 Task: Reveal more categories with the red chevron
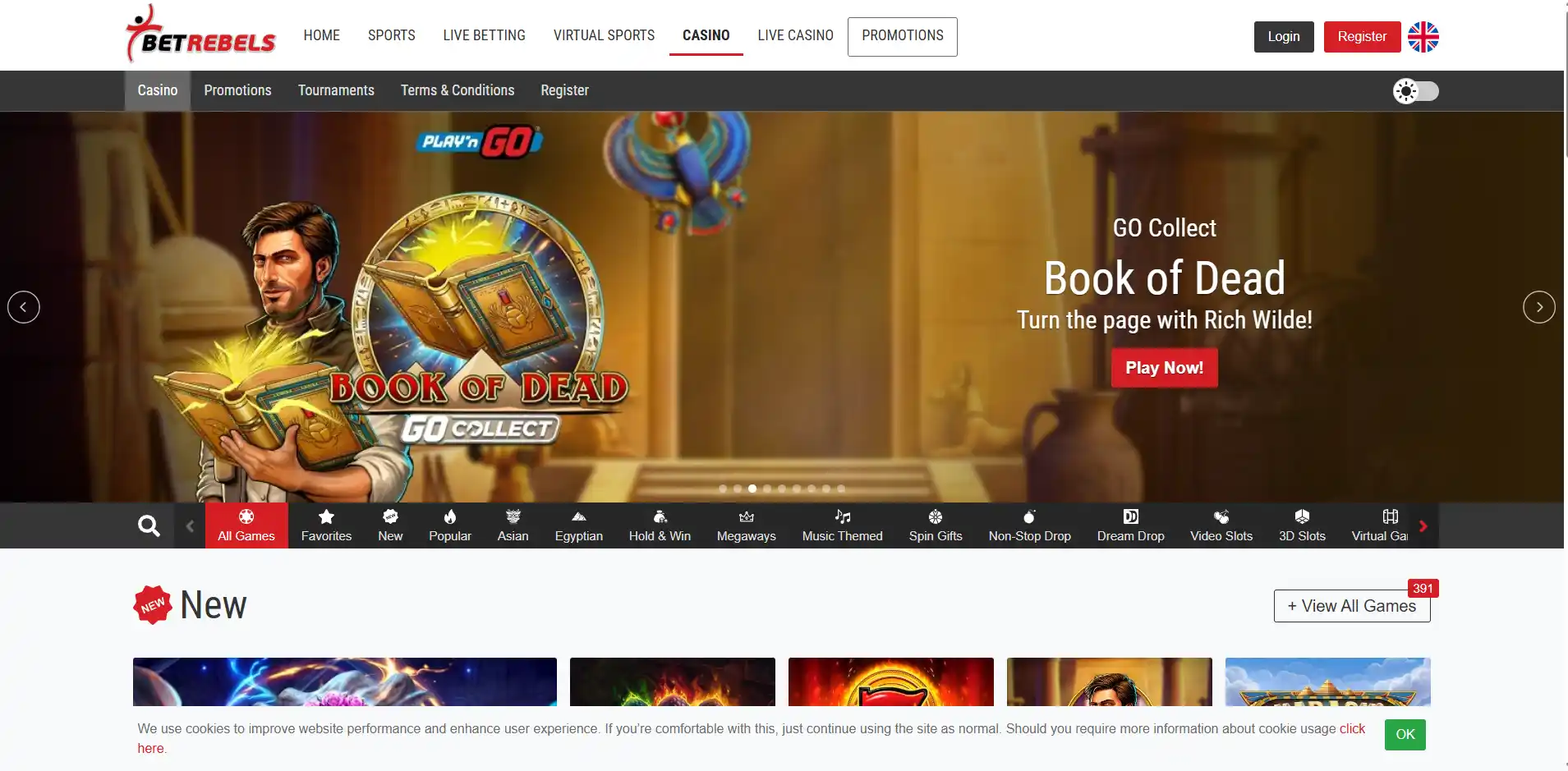pos(1423,525)
